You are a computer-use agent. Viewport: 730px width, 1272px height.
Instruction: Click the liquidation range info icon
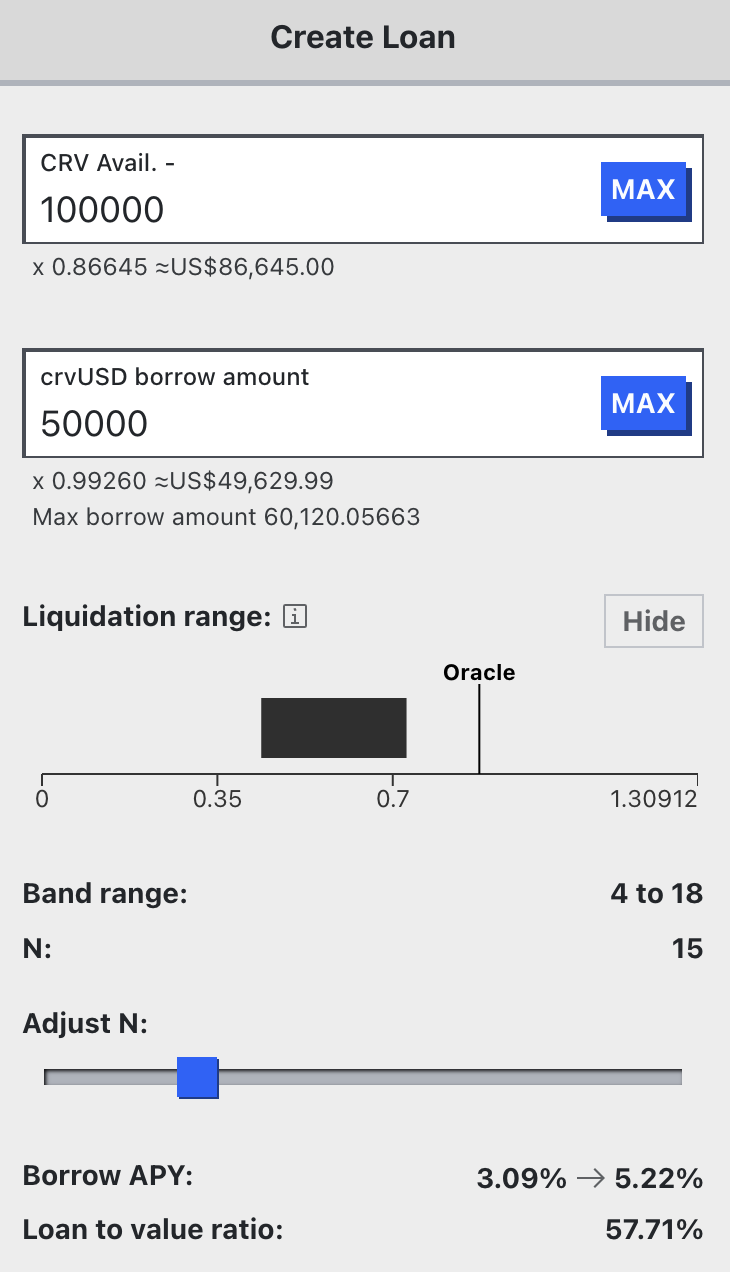[x=294, y=617]
